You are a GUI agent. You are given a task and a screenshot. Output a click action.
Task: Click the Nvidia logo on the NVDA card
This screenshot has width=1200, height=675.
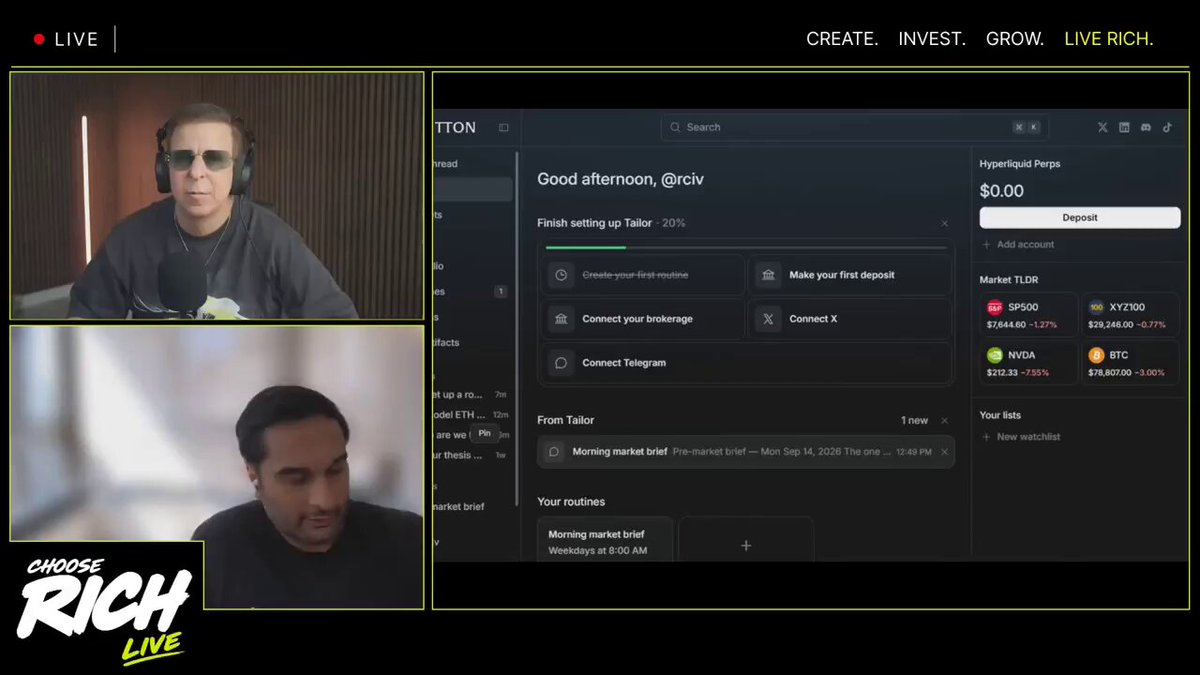(x=995, y=355)
